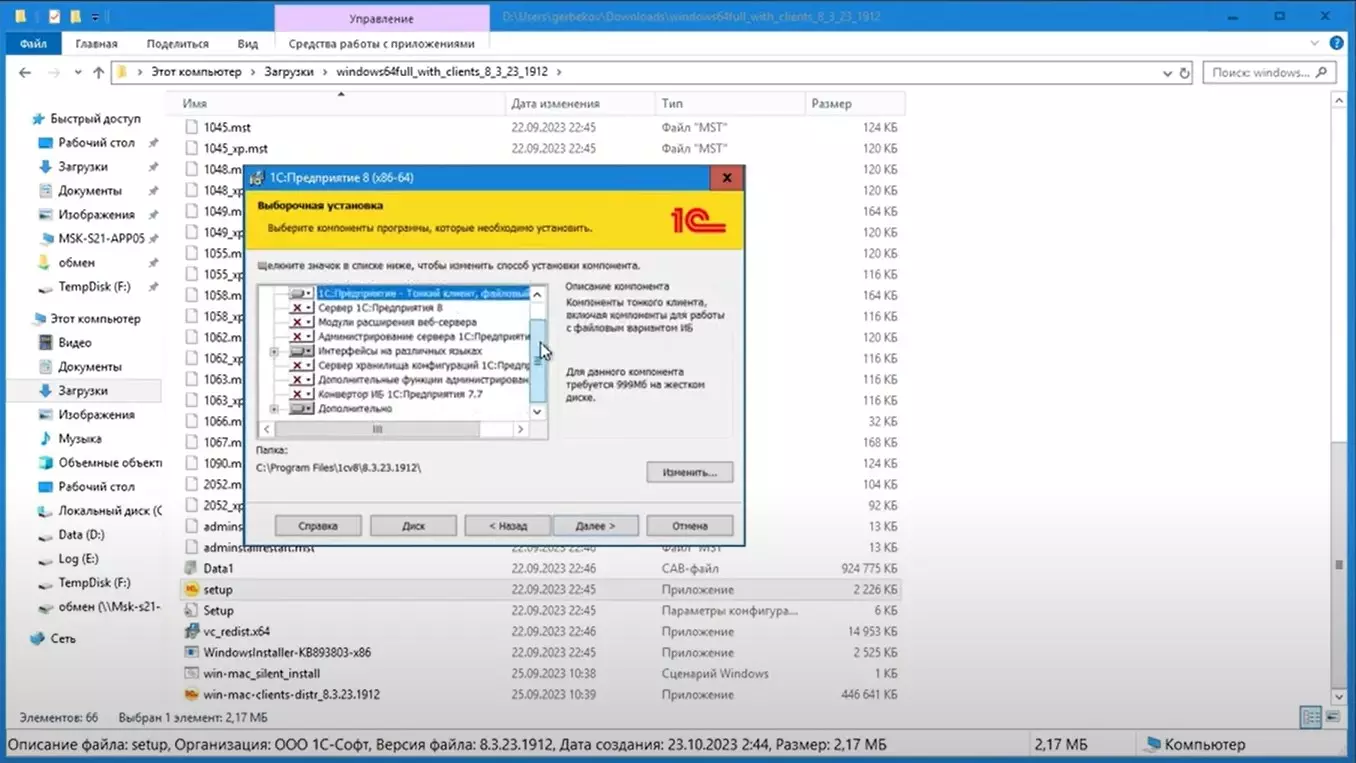Click the component list scroll down arrow
The image size is (1356, 763).
click(x=537, y=411)
